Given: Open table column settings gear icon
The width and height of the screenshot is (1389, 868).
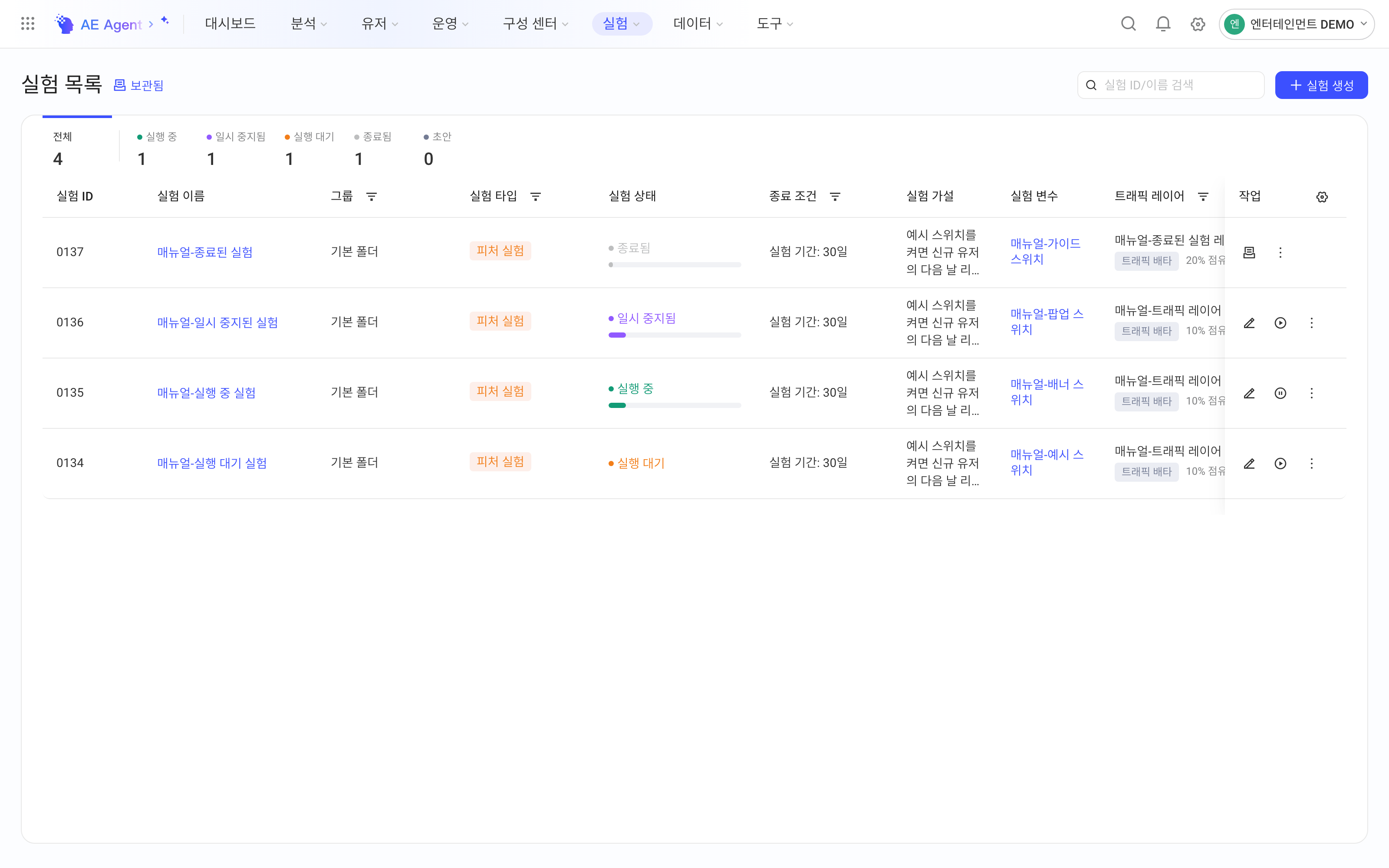Looking at the screenshot, I should [x=1322, y=197].
